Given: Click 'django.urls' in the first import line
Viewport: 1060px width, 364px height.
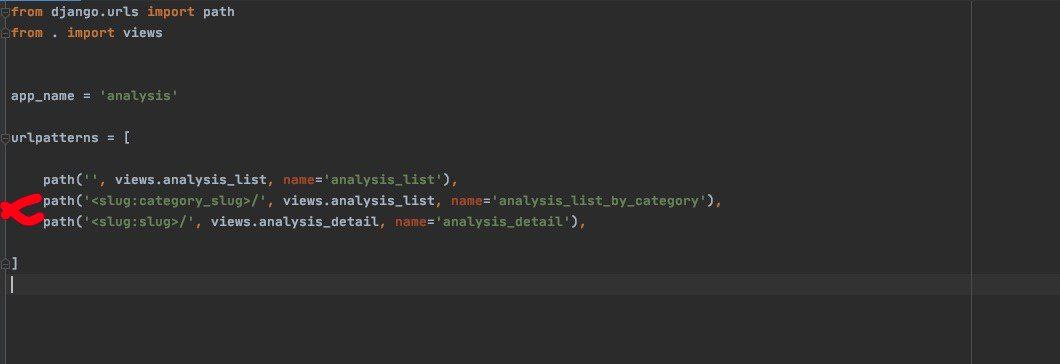Looking at the screenshot, I should (95, 12).
